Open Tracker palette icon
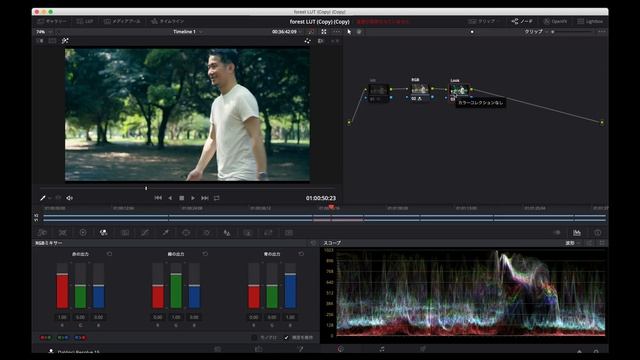The image size is (640, 360). tap(207, 233)
